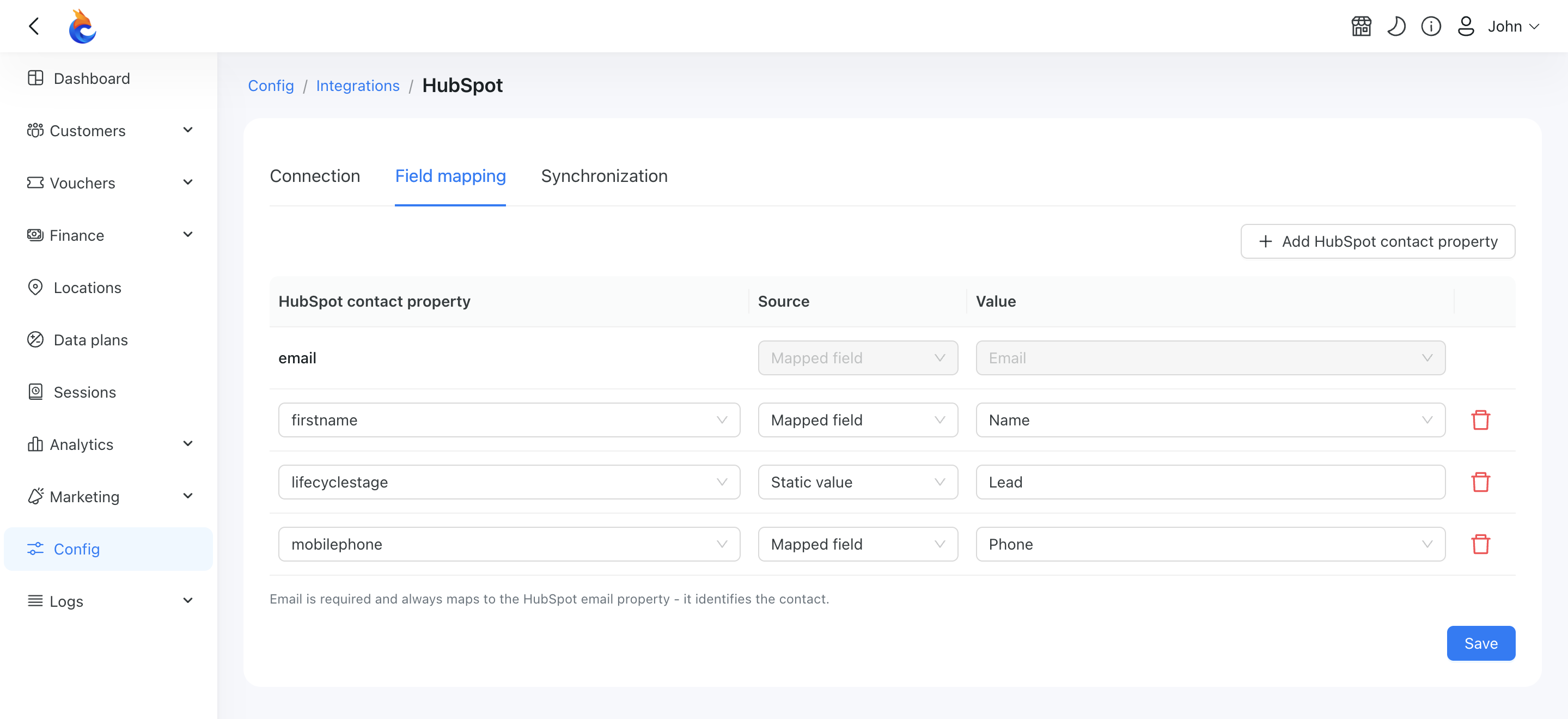Open Source dropdown for firstname row

pos(858,419)
